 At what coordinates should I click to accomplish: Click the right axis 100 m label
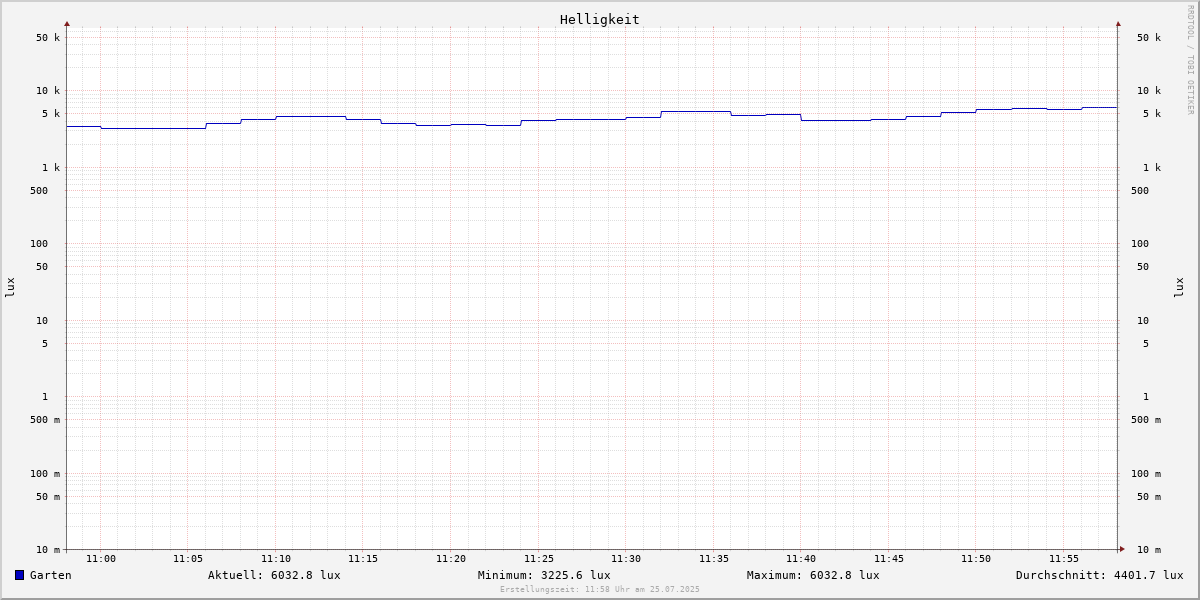(x=1146, y=474)
